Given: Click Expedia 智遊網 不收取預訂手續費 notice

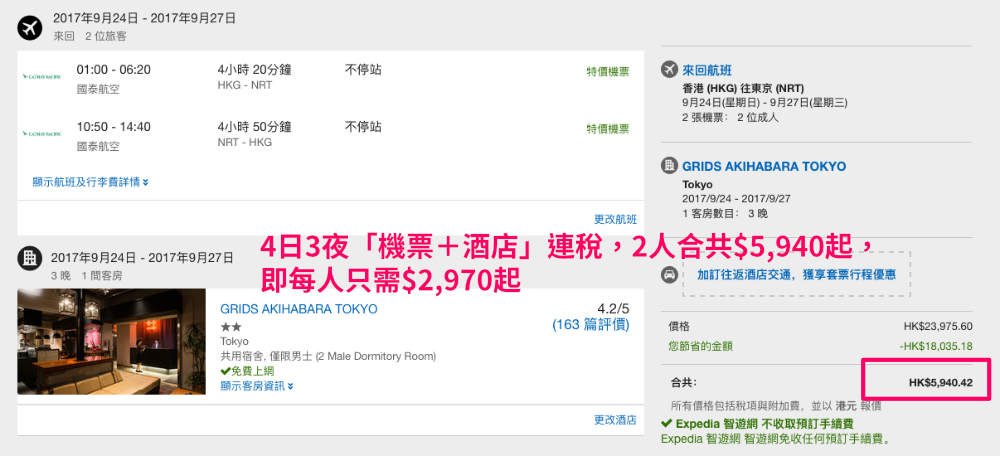Looking at the screenshot, I should [x=764, y=423].
